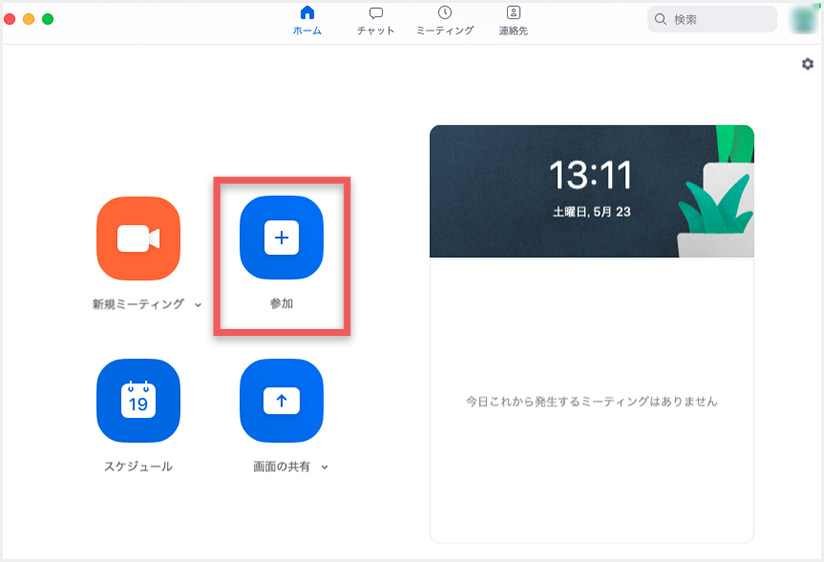Open the Schedule calendar icon
The height and width of the screenshot is (562, 824).
[x=138, y=401]
